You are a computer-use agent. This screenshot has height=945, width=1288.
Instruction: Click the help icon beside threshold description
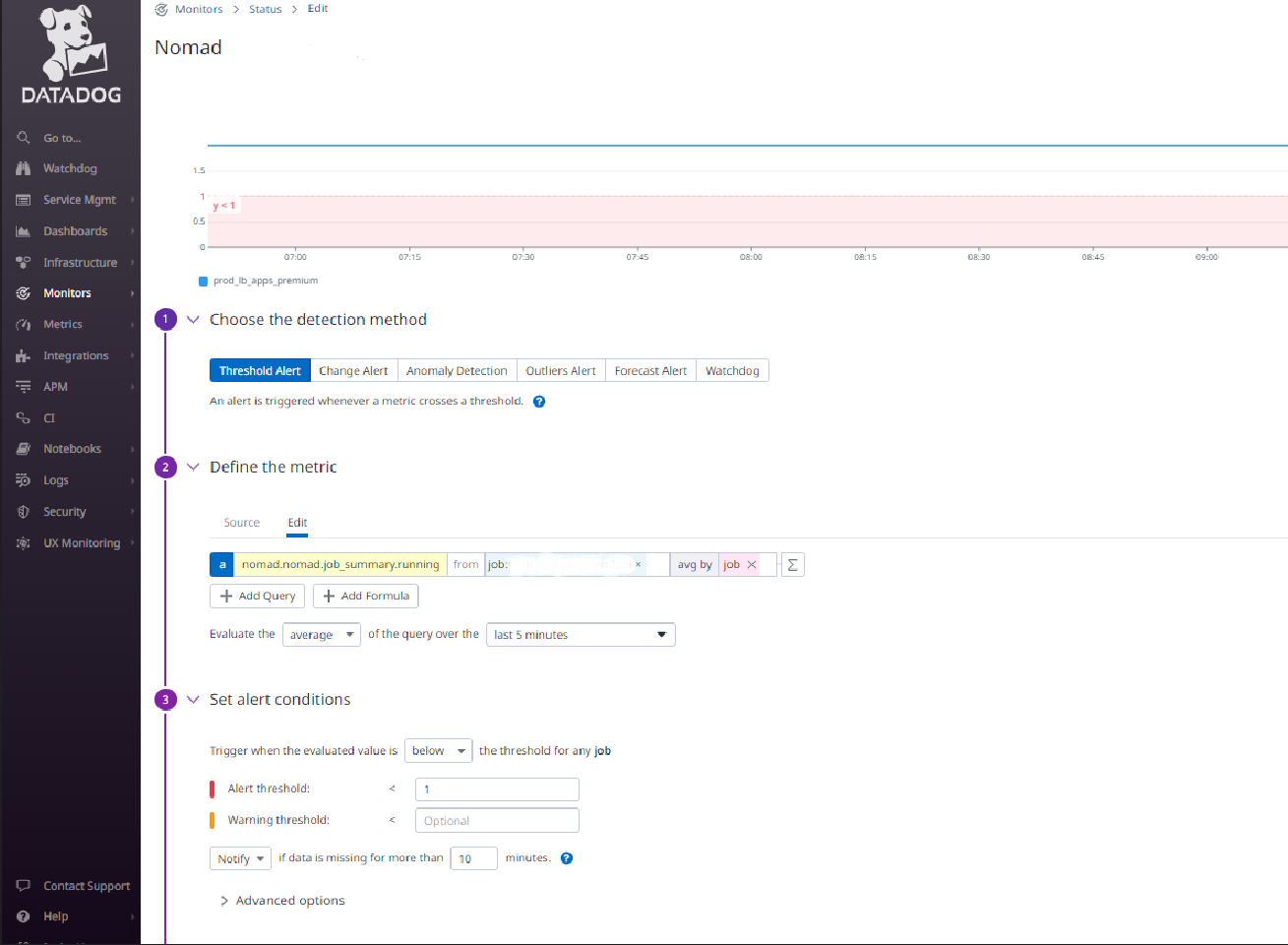(x=539, y=402)
